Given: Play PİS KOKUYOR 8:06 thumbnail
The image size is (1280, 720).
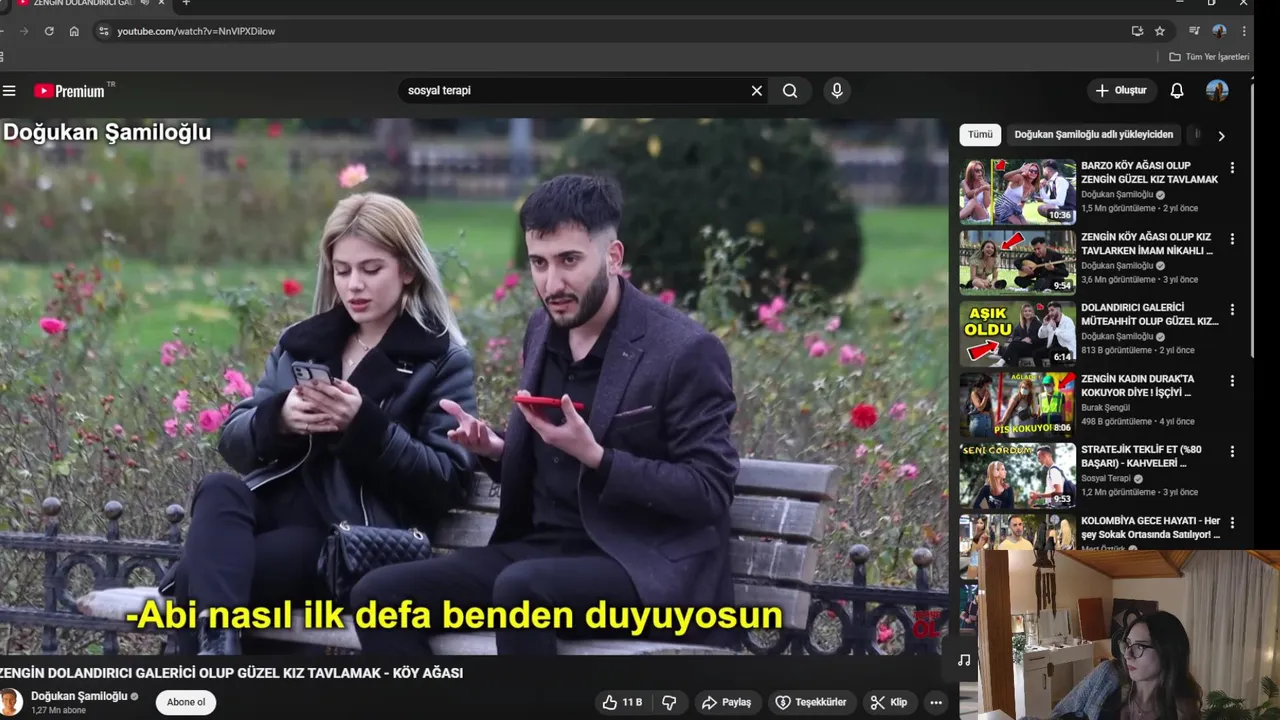Looking at the screenshot, I should tap(1018, 404).
